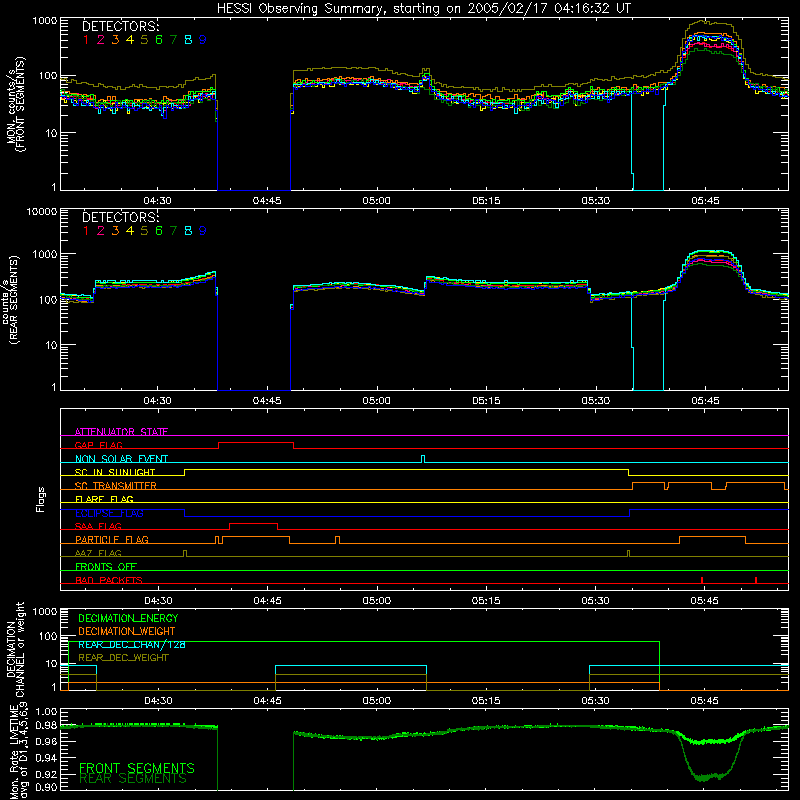
Task: Click the 05:45 tick under the decimation plot
Action: [x=705, y=701]
